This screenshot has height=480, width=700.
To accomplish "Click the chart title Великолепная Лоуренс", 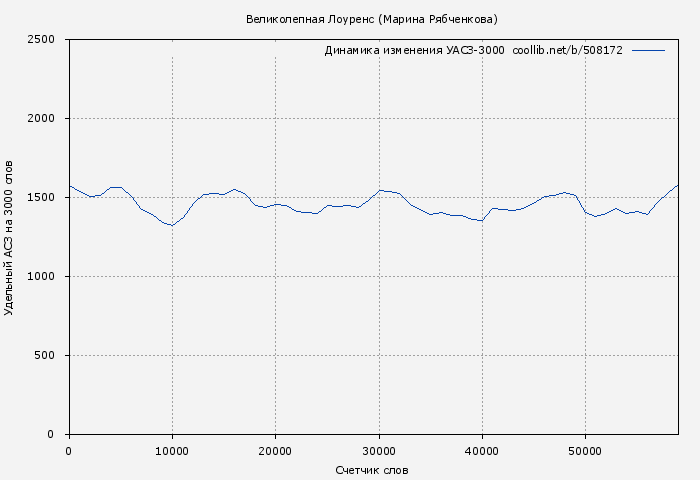I will pos(371,20).
